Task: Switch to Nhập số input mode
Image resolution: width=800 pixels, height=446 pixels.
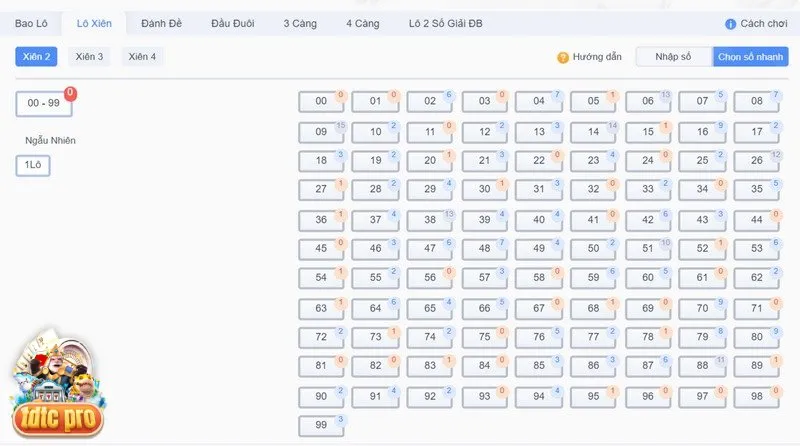Action: [x=673, y=57]
